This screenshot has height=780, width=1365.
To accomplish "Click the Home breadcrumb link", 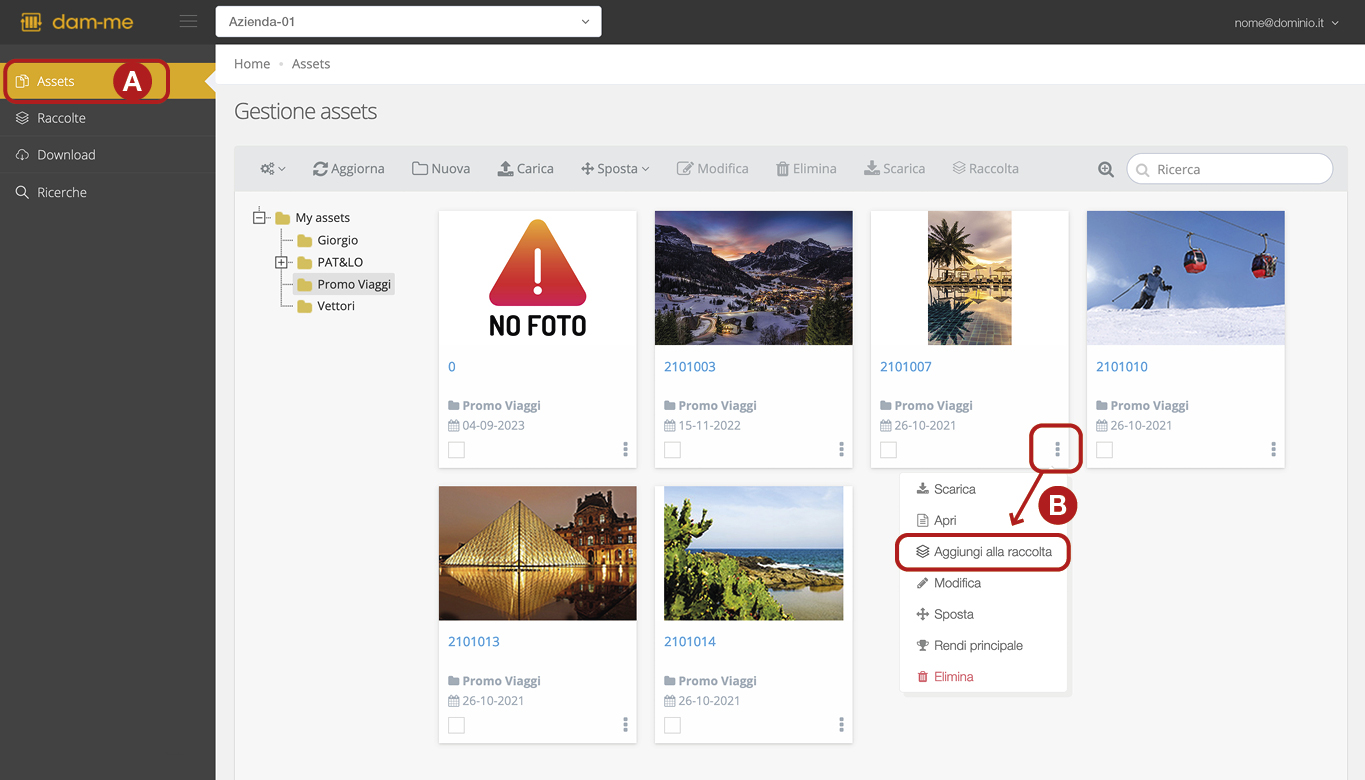I will 252,63.
